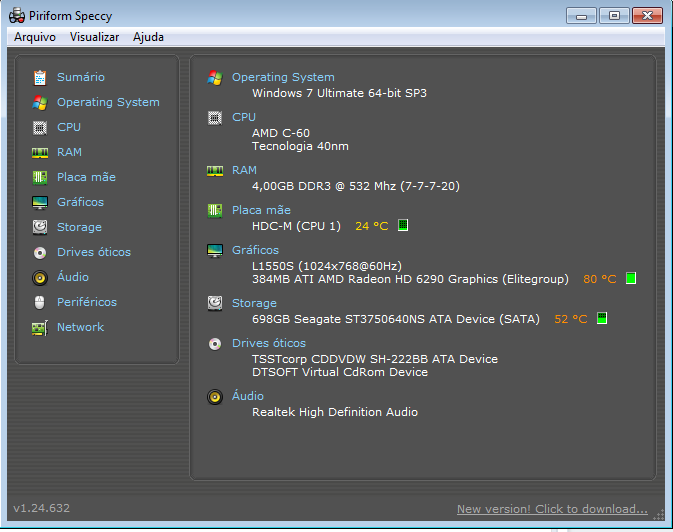Open the RAM heading link in summary
The width and height of the screenshot is (673, 532).
244,170
